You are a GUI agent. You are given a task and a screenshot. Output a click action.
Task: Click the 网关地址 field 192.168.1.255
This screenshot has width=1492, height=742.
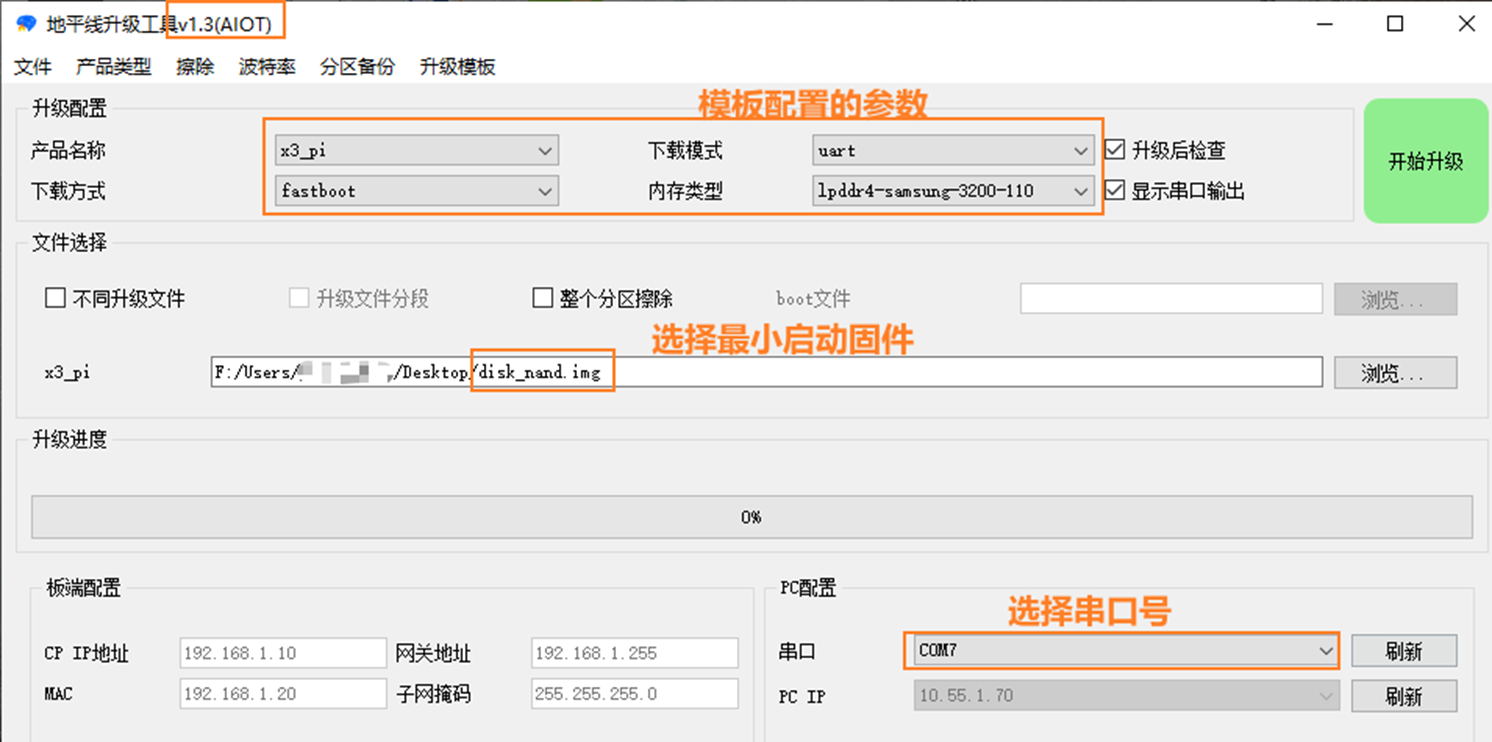635,653
